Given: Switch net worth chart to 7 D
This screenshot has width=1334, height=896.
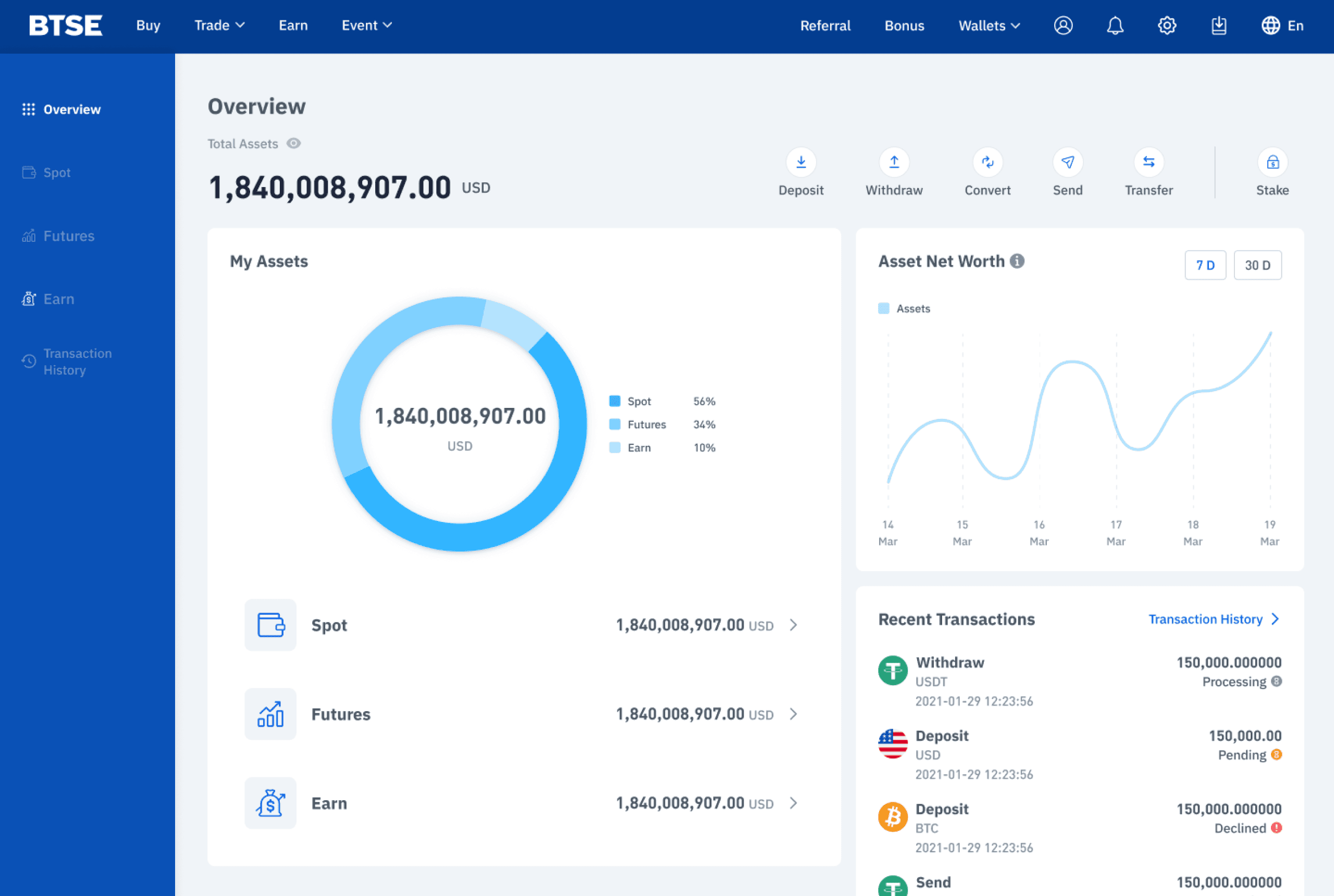Looking at the screenshot, I should tap(1205, 265).
